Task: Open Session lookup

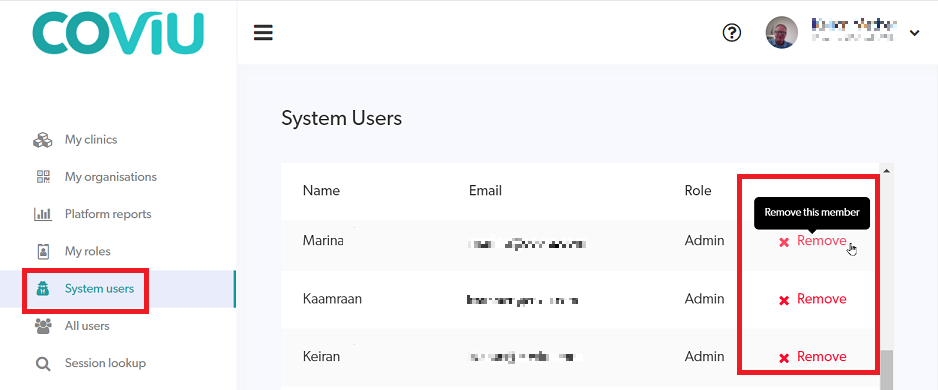Action: tap(105, 363)
